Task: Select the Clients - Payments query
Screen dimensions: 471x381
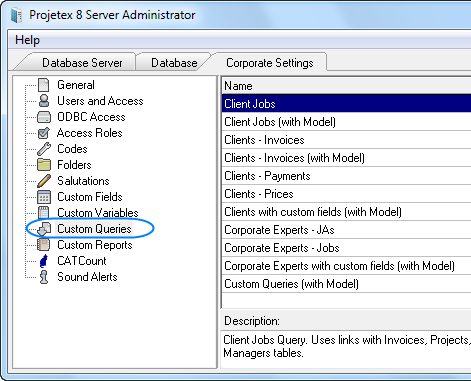Action: pos(346,176)
